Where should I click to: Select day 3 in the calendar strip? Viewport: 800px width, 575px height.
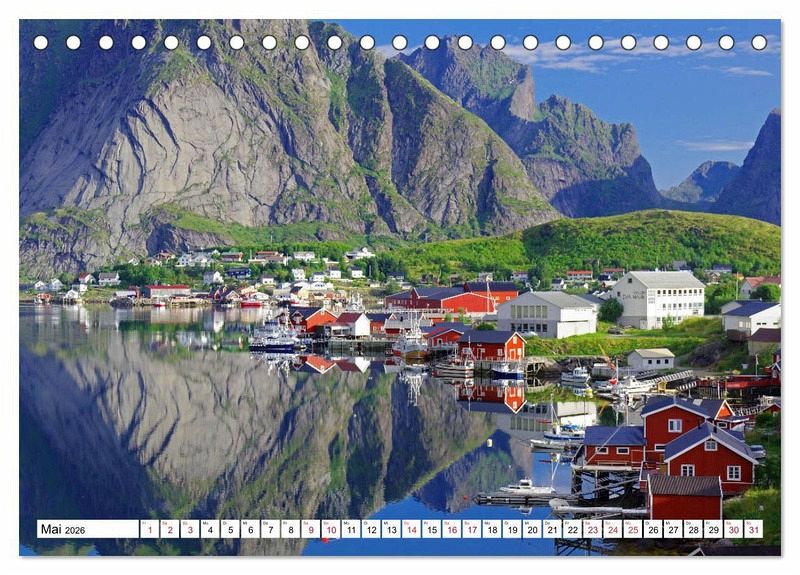coord(190,529)
